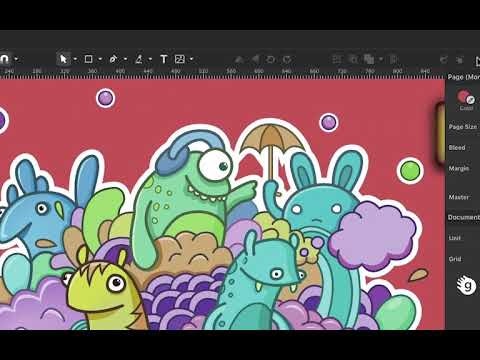Click the Bleed label in page panel

click(x=457, y=147)
